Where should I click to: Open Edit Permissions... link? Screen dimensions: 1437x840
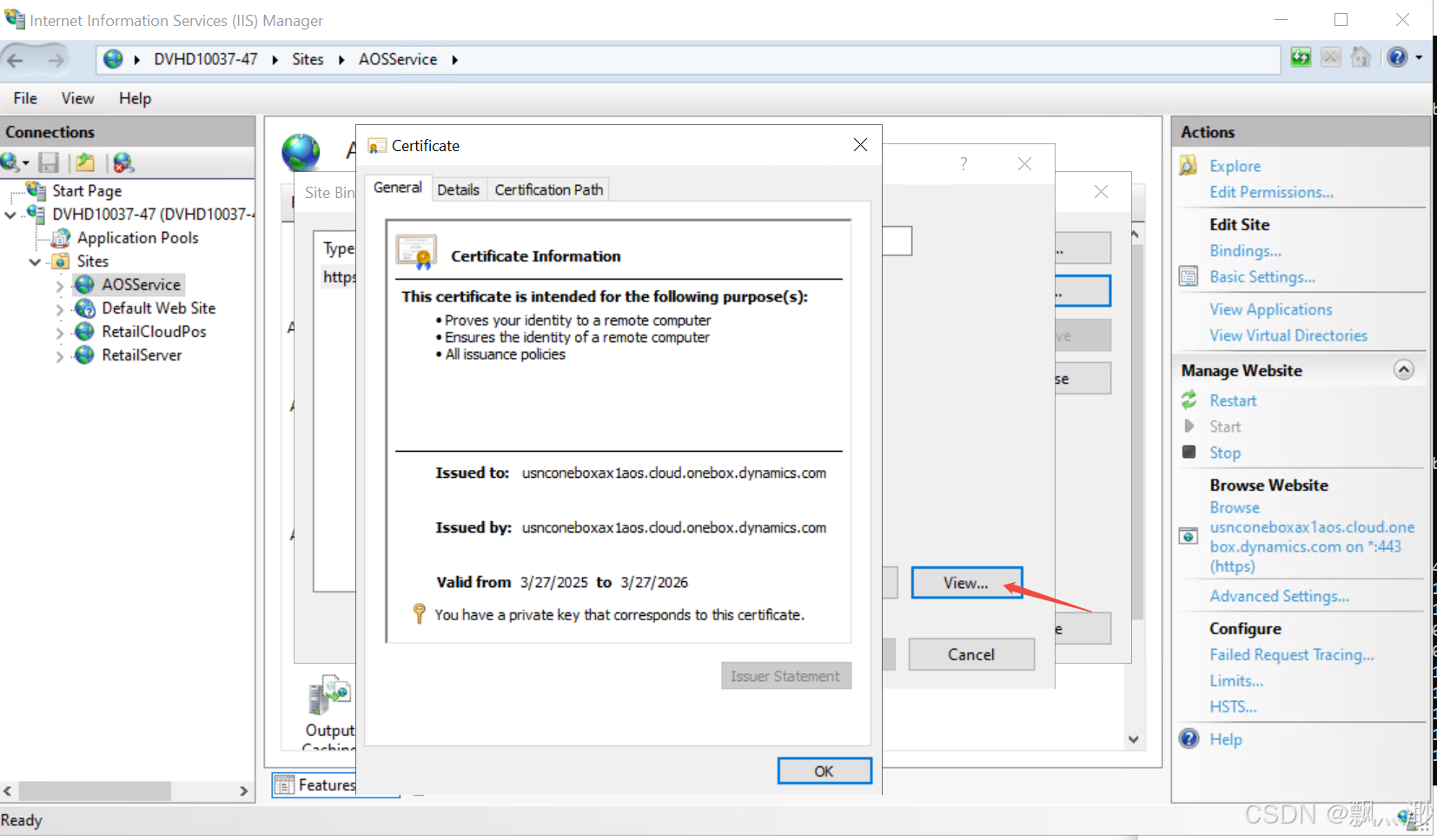point(1271,192)
